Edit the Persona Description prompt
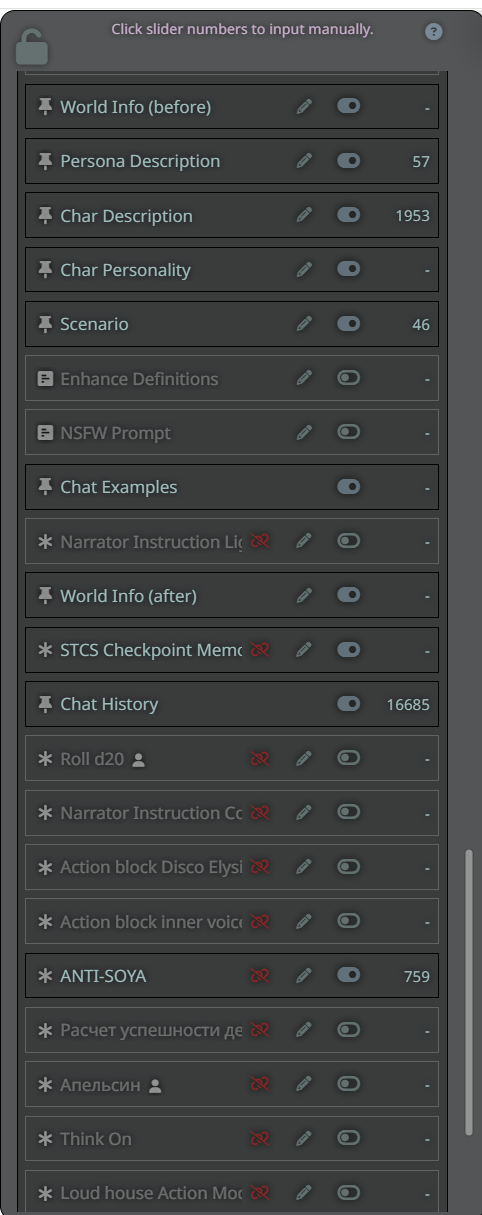The width and height of the screenshot is (482, 1215). [304, 161]
